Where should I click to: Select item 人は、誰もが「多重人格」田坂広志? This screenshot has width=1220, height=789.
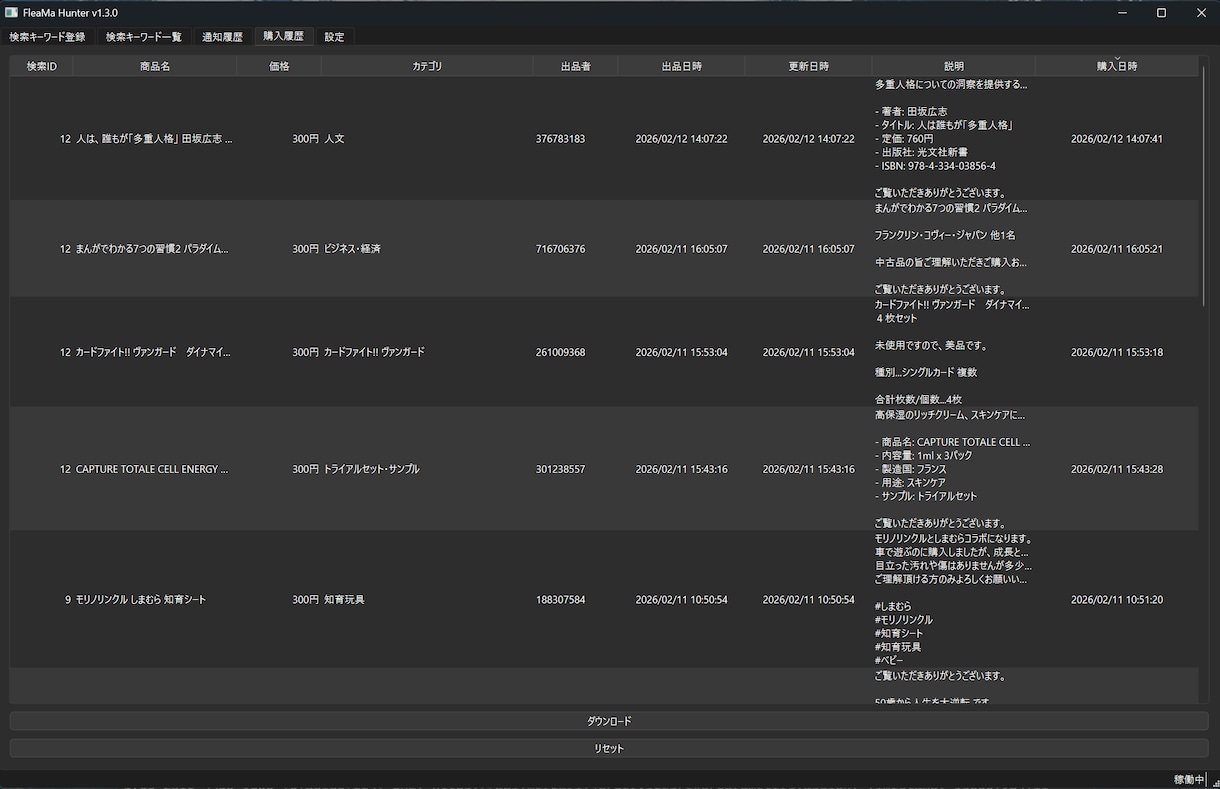point(154,139)
